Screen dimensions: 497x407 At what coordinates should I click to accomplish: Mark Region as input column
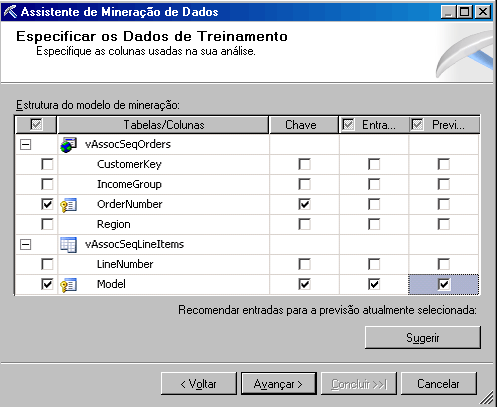(x=374, y=224)
